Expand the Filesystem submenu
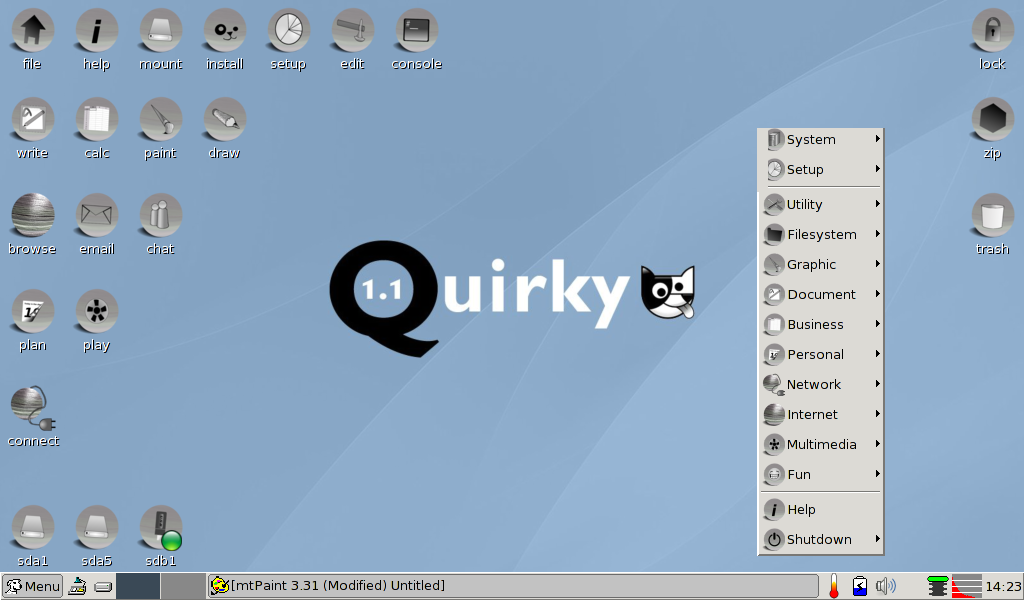This screenshot has height=600, width=1024. coord(821,234)
